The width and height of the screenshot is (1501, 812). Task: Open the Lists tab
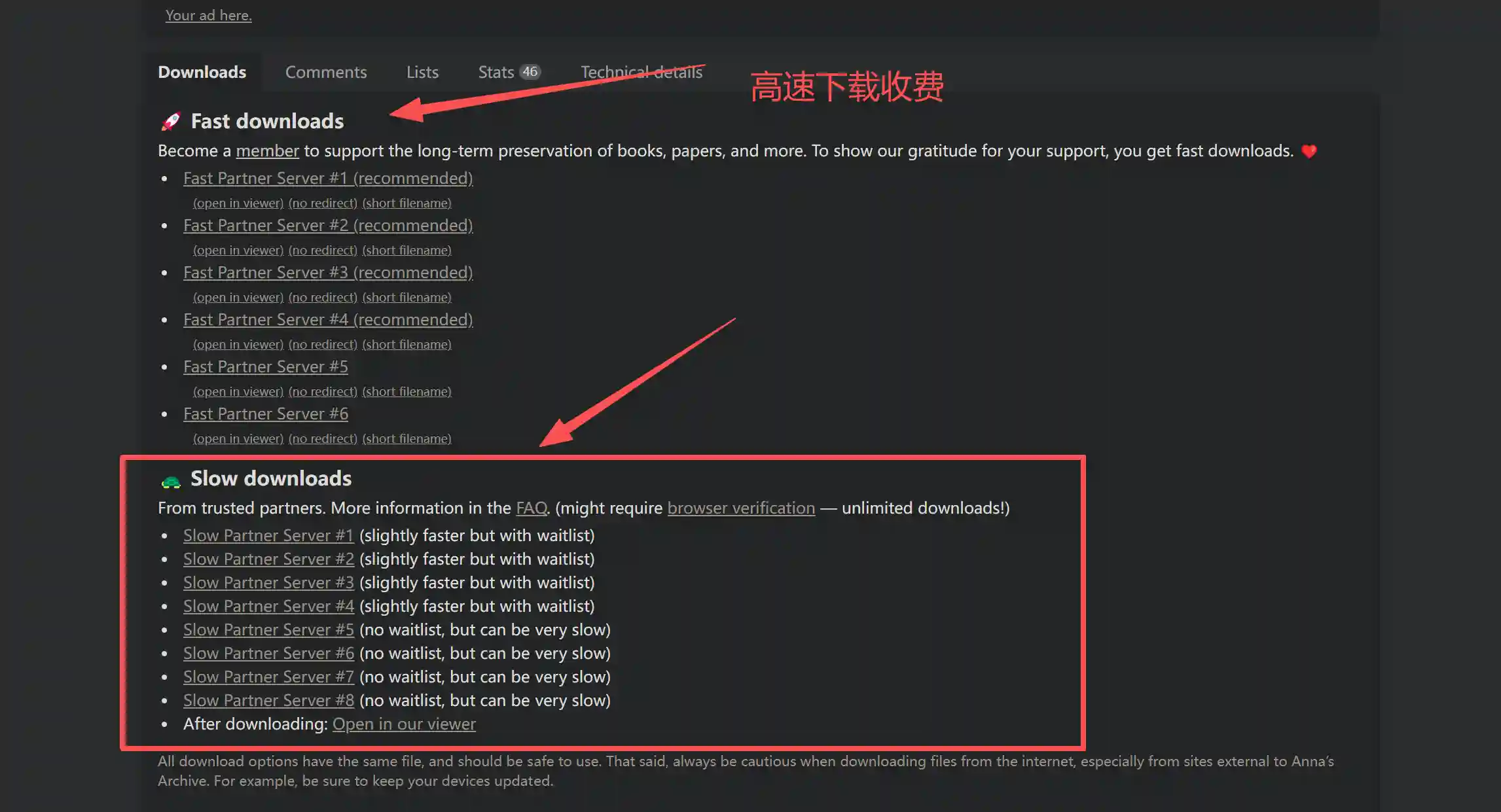pyautogui.click(x=422, y=72)
